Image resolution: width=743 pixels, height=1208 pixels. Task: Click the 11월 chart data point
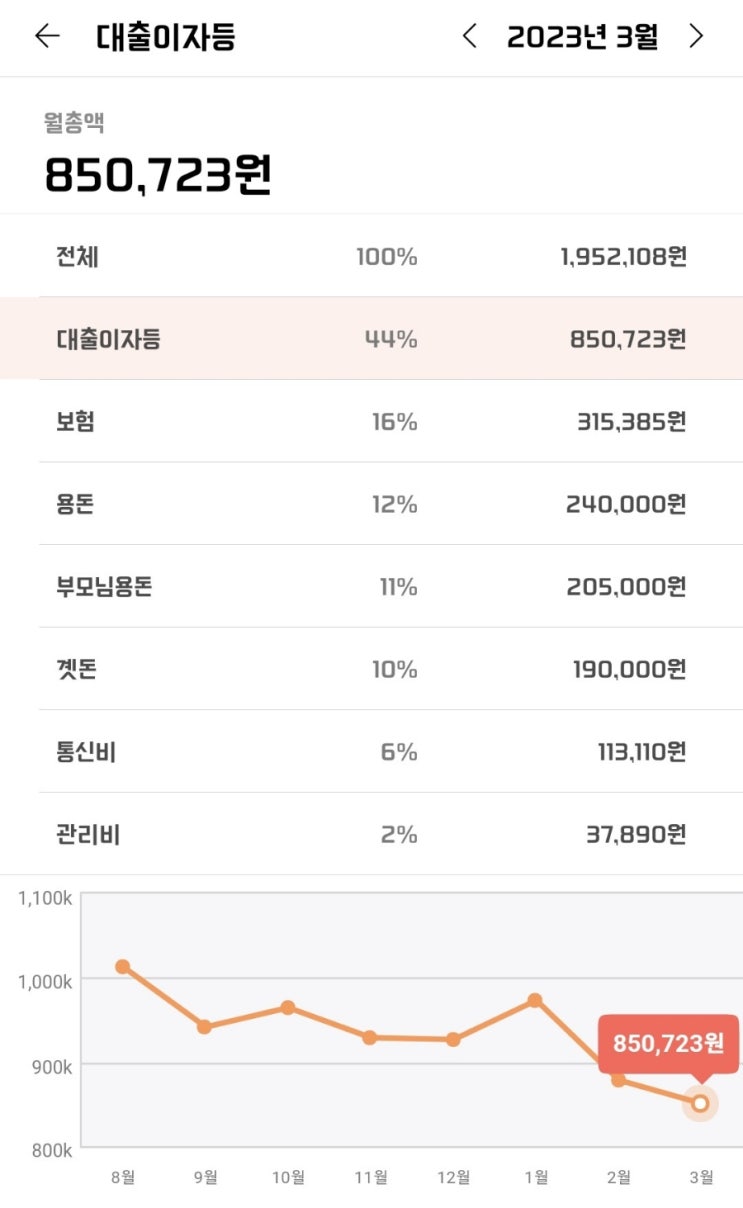point(370,1038)
